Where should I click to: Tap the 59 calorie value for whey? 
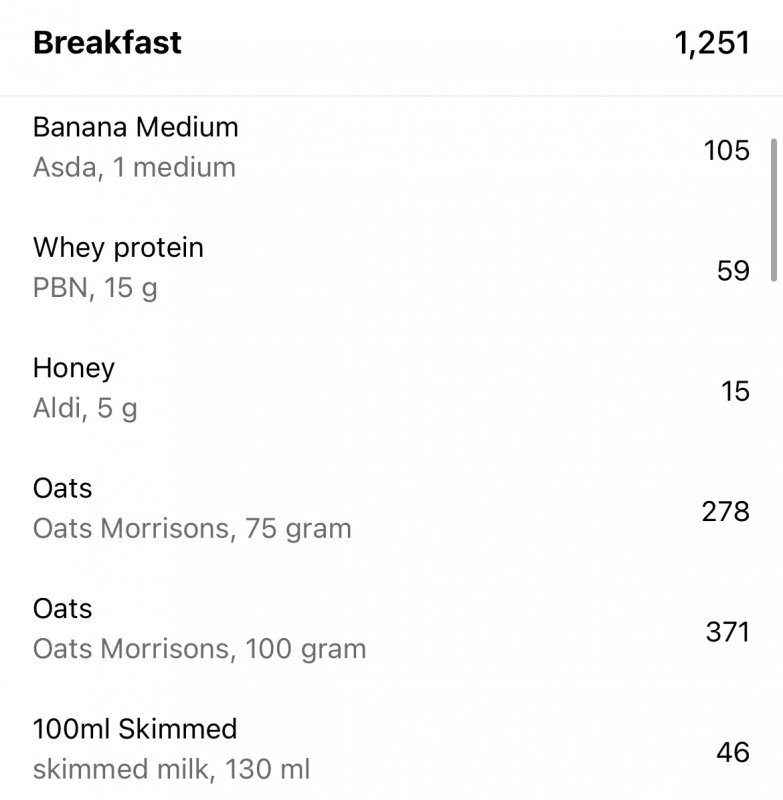733,270
